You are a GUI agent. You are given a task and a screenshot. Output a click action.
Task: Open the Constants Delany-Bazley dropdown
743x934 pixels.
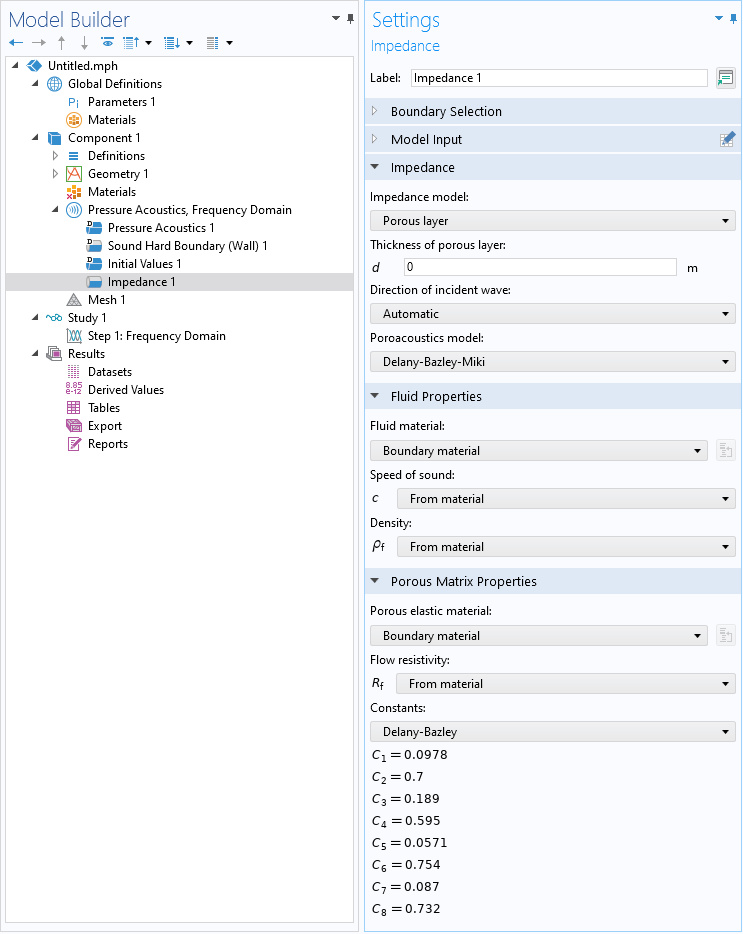(552, 731)
